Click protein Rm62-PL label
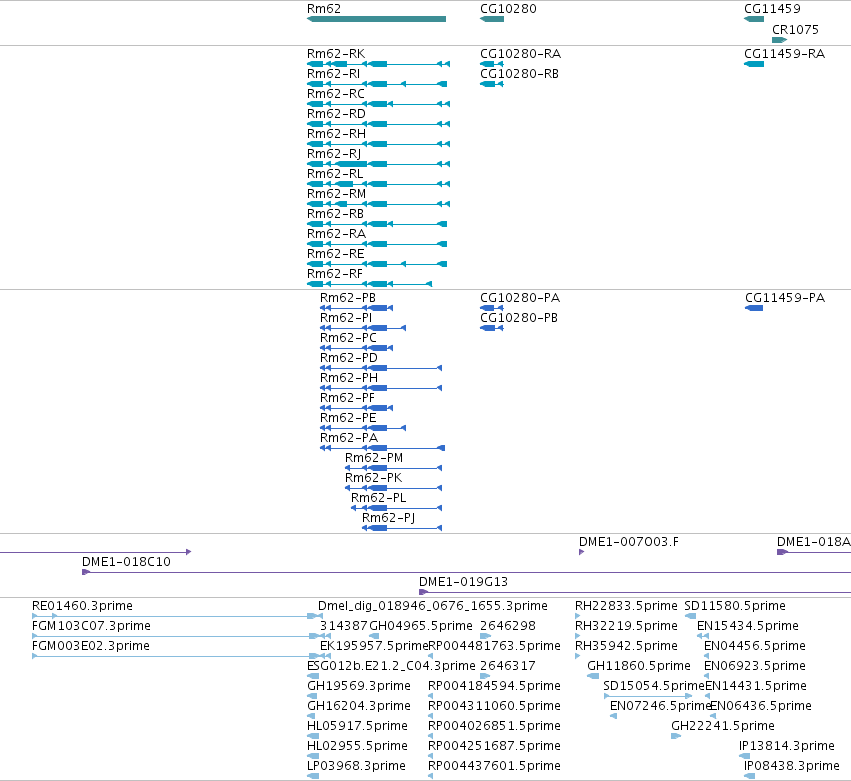 click(x=378, y=498)
